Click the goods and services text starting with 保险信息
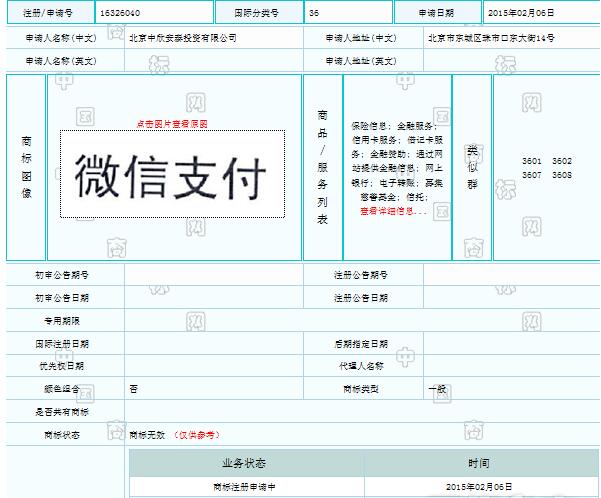This screenshot has height=498, width=601. (x=397, y=161)
